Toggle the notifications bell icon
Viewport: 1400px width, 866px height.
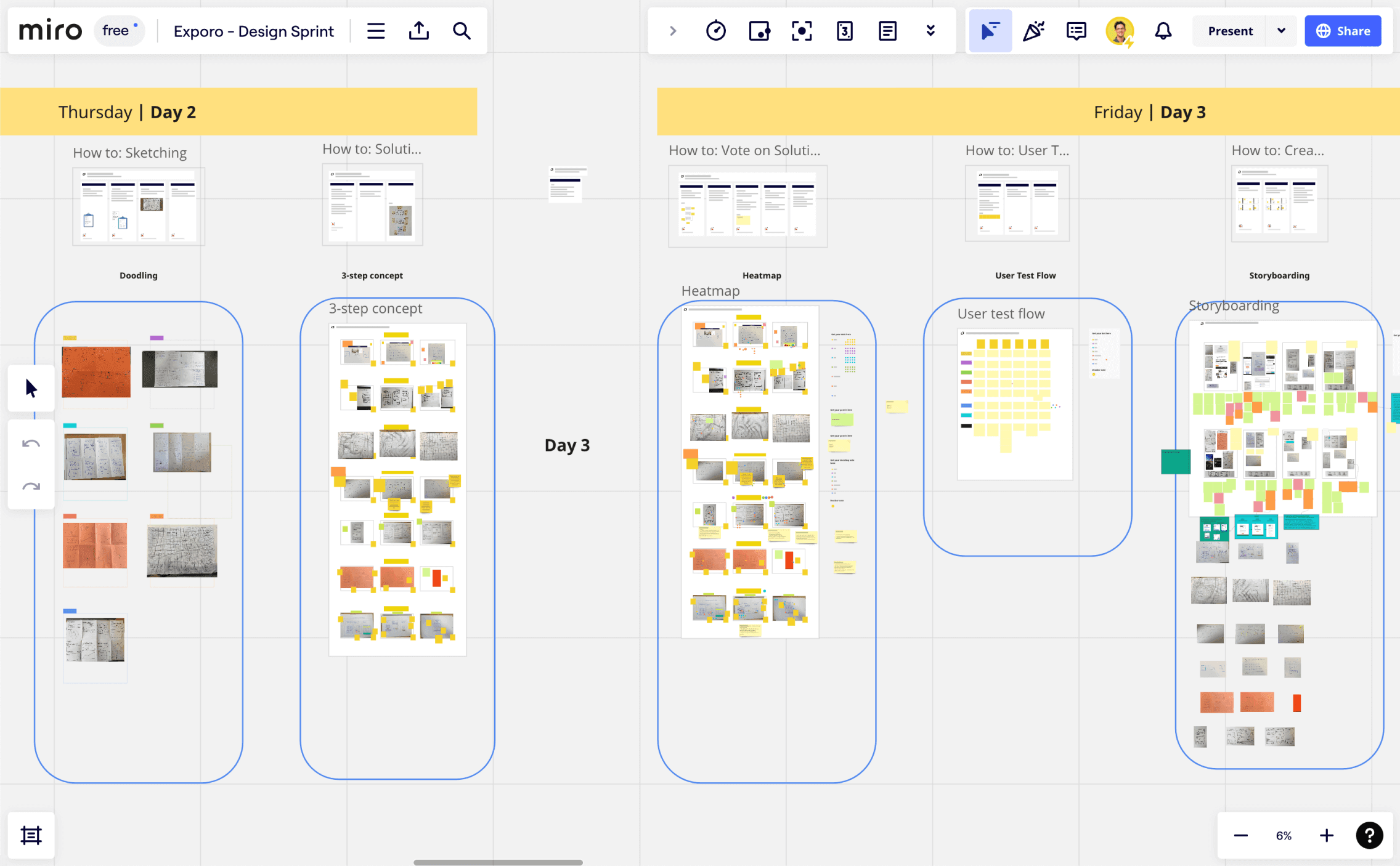pos(1163,30)
